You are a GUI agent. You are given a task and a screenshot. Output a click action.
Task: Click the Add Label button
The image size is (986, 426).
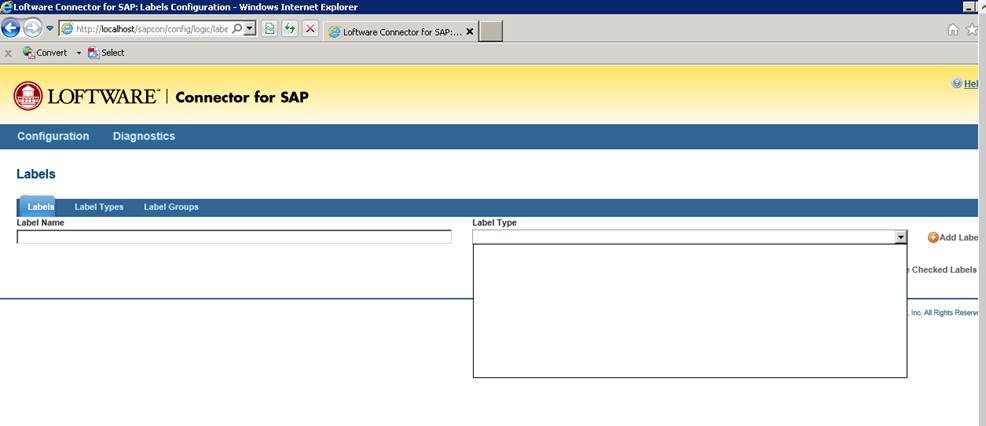[x=953, y=237]
